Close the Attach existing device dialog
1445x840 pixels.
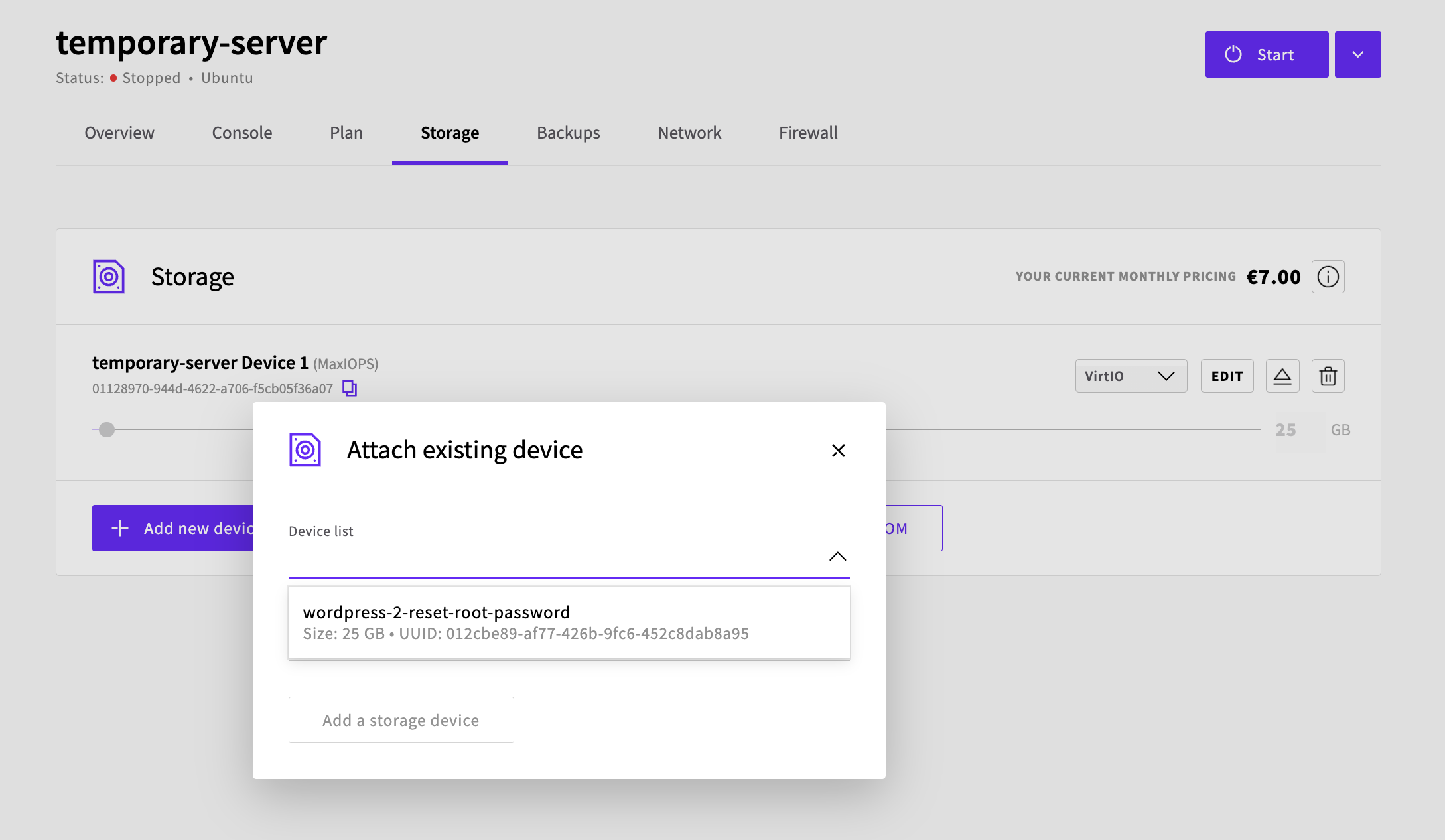[839, 451]
